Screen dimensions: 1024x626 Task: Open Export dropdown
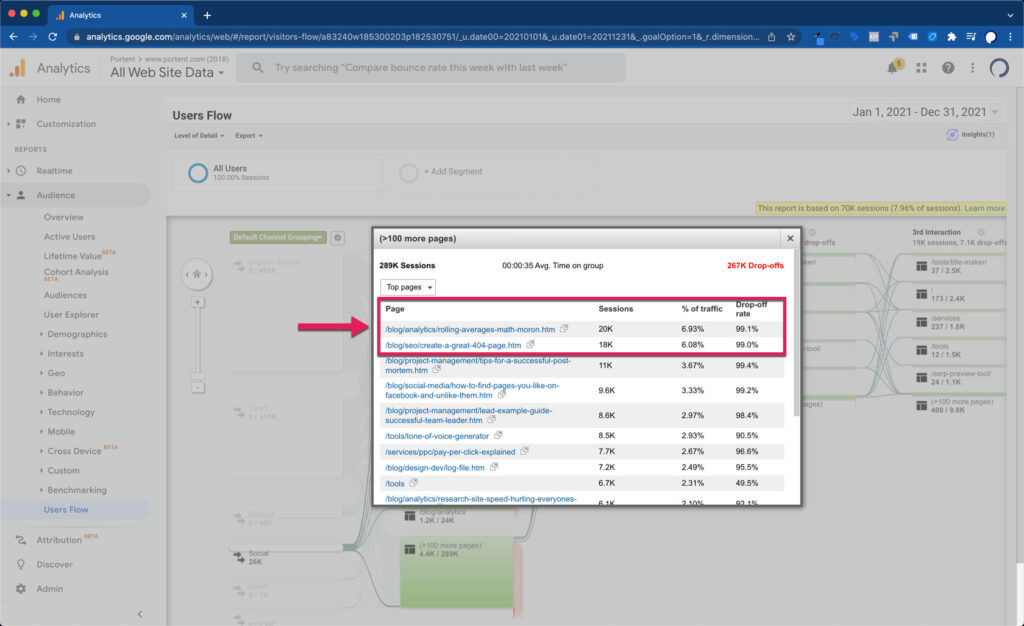(249, 136)
